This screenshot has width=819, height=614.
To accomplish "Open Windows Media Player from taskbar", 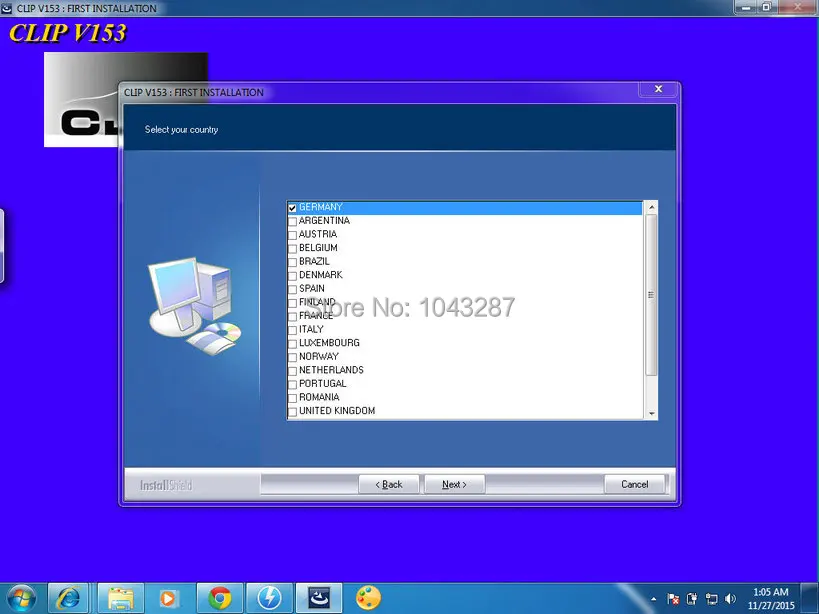I will [x=168, y=598].
